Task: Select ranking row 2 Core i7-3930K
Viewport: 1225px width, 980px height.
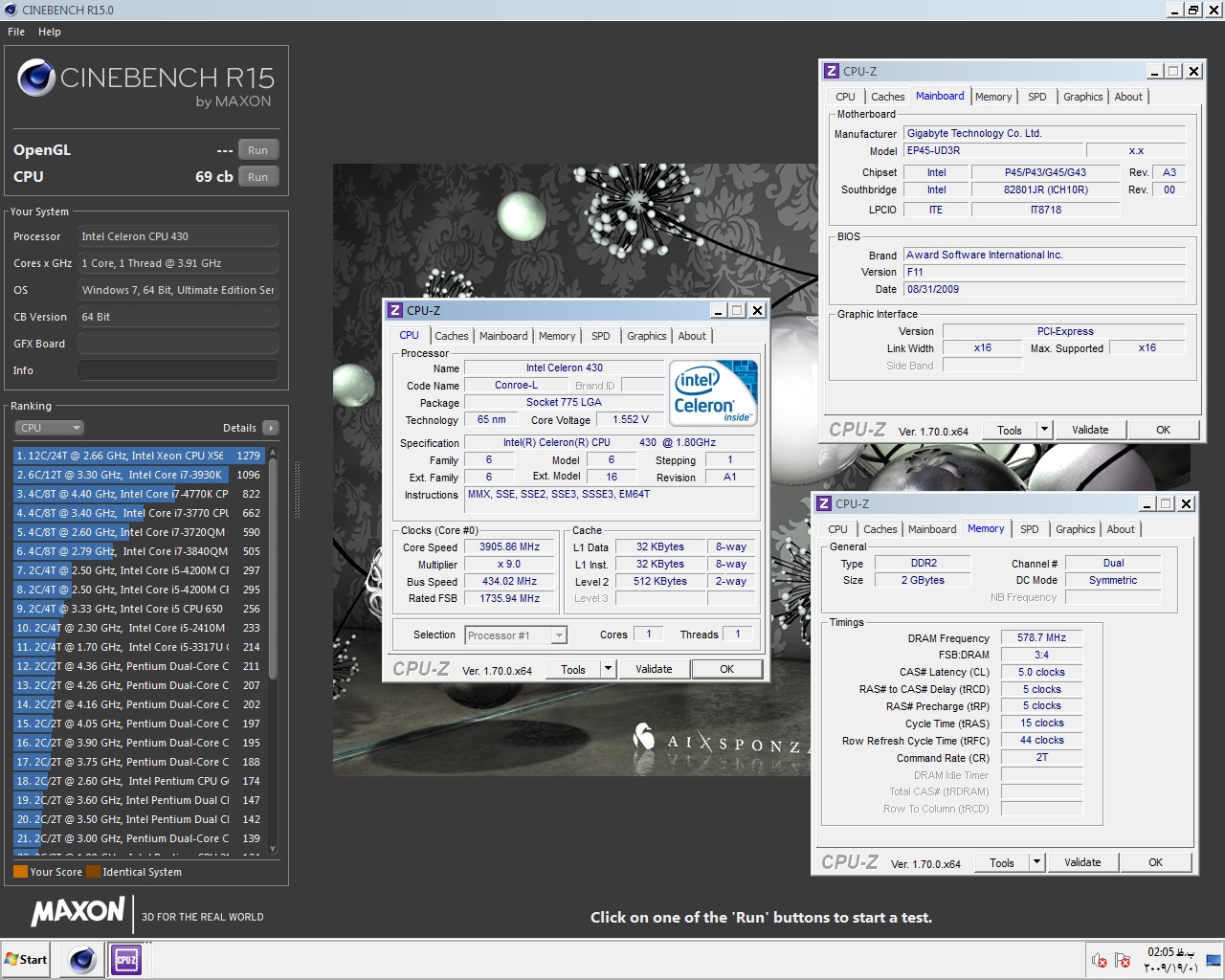Action: pos(139,475)
